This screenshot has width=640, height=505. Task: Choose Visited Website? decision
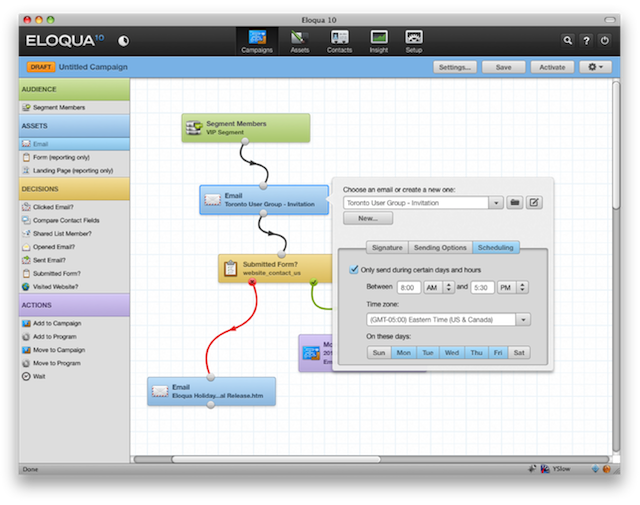(x=74, y=287)
